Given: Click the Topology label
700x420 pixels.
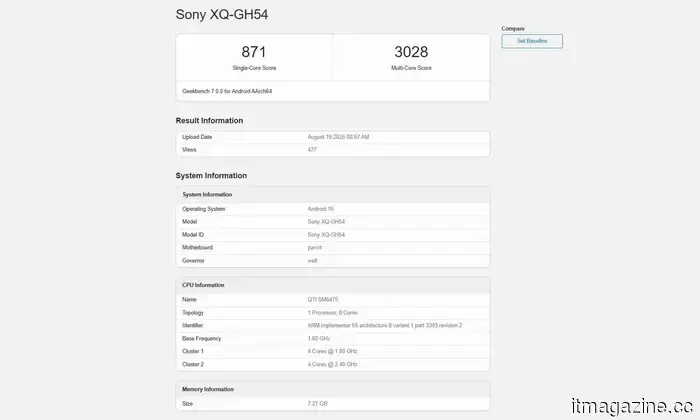Looking at the screenshot, I should [193, 313].
